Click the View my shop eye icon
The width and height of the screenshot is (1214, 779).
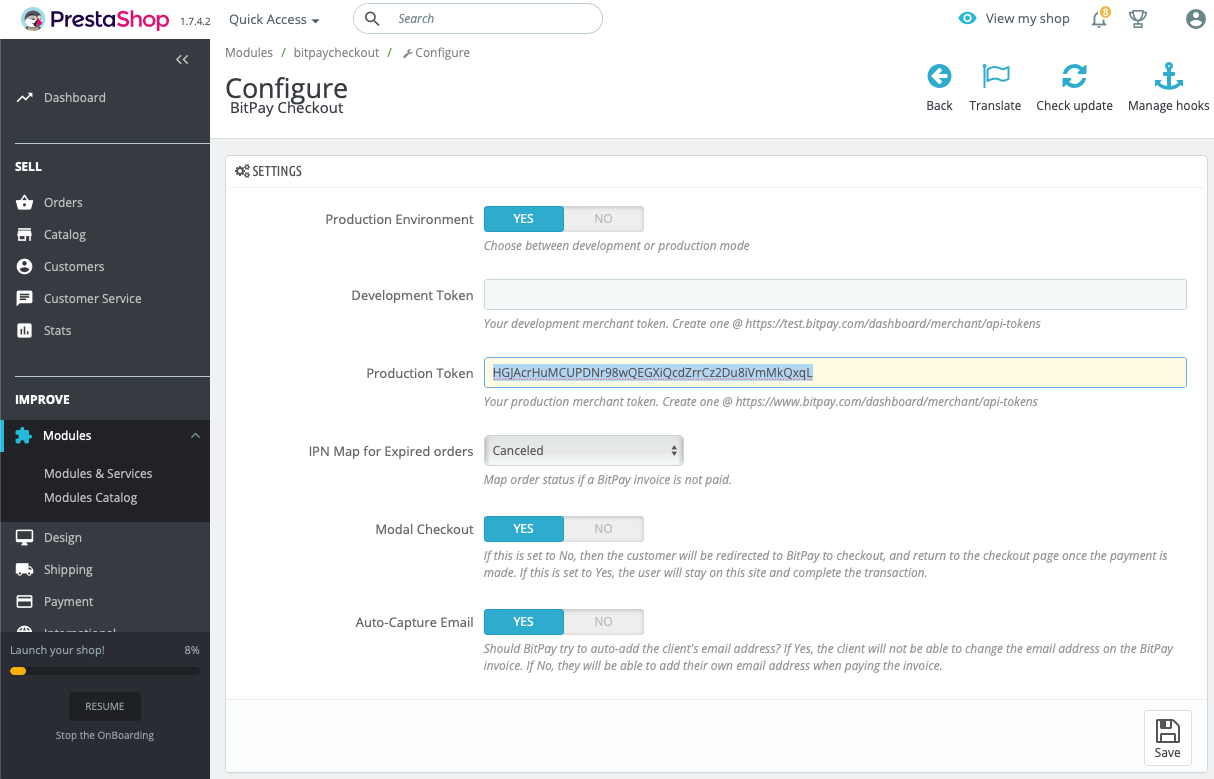point(967,19)
